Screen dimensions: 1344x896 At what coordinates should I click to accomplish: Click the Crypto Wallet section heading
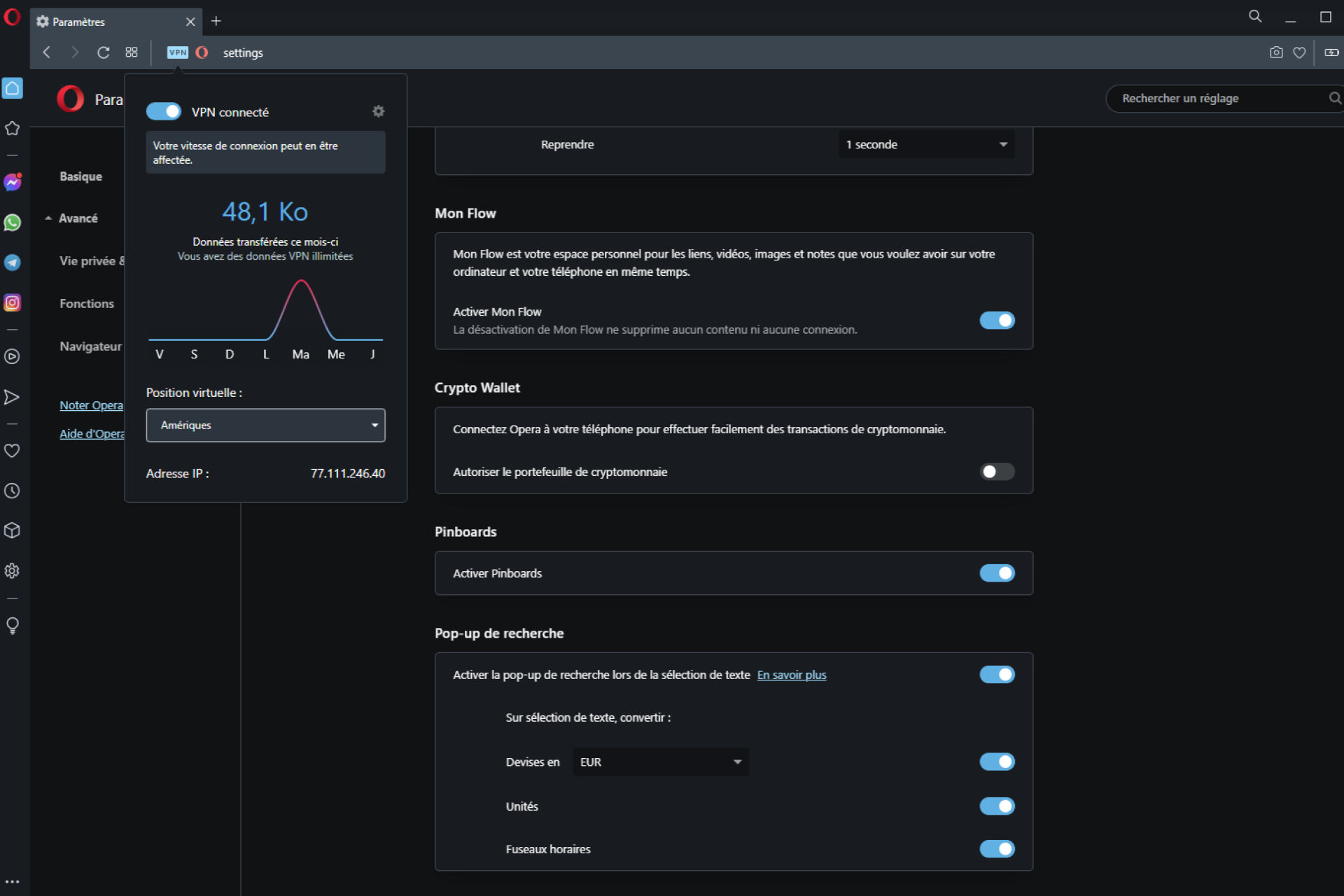pyautogui.click(x=477, y=388)
